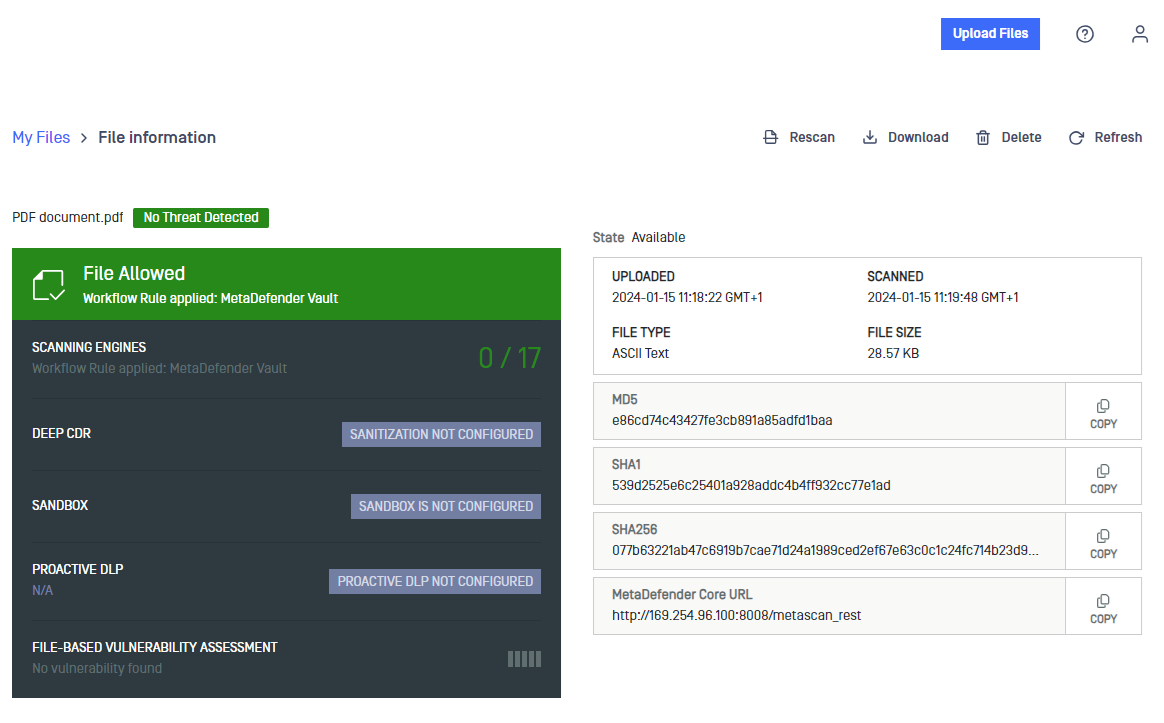The width and height of the screenshot is (1164, 723).
Task: Click the SANDBOX IS NOT CONFIGURED label
Action: click(445, 506)
